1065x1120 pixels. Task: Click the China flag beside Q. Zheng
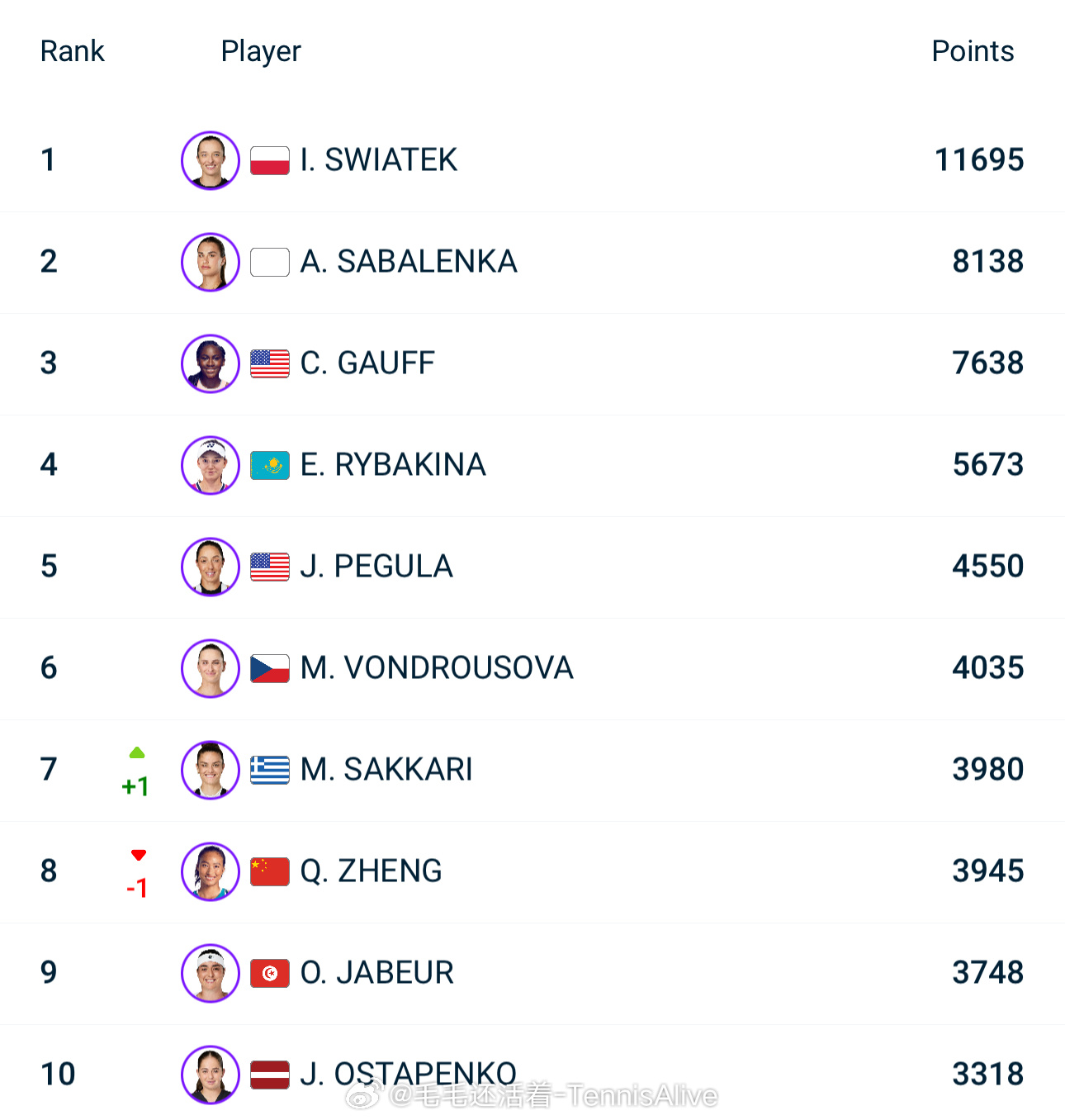[269, 871]
